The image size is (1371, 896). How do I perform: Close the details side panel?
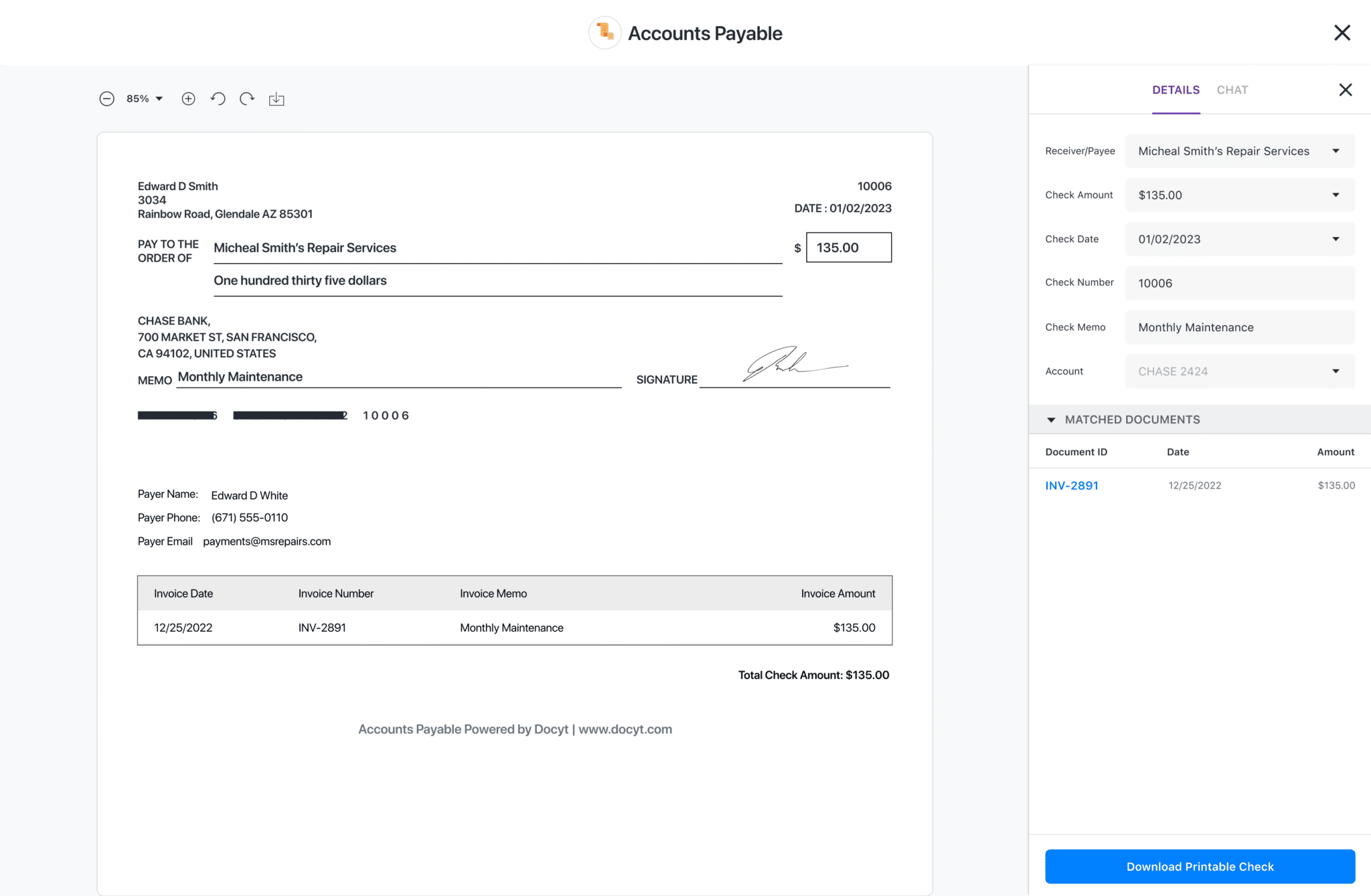[1345, 90]
